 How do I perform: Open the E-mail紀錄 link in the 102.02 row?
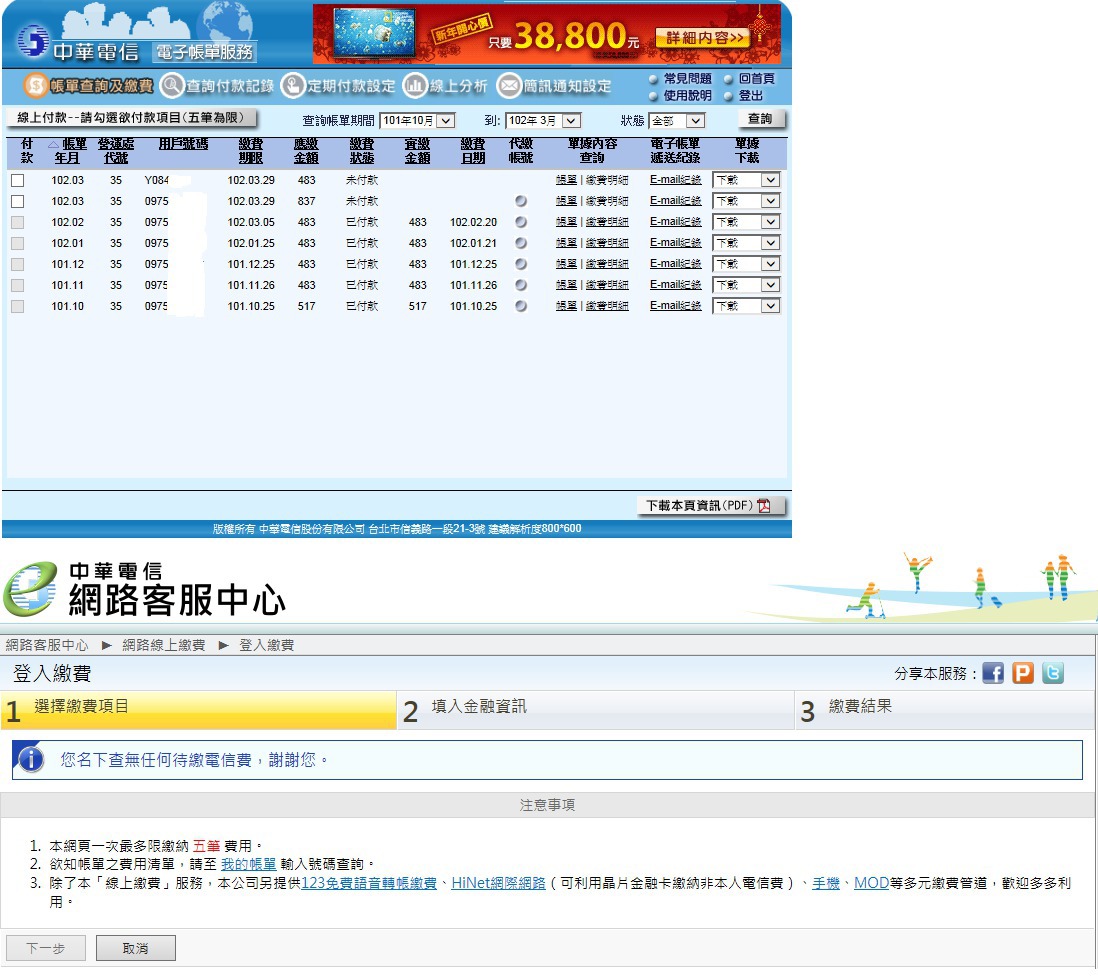[x=675, y=222]
